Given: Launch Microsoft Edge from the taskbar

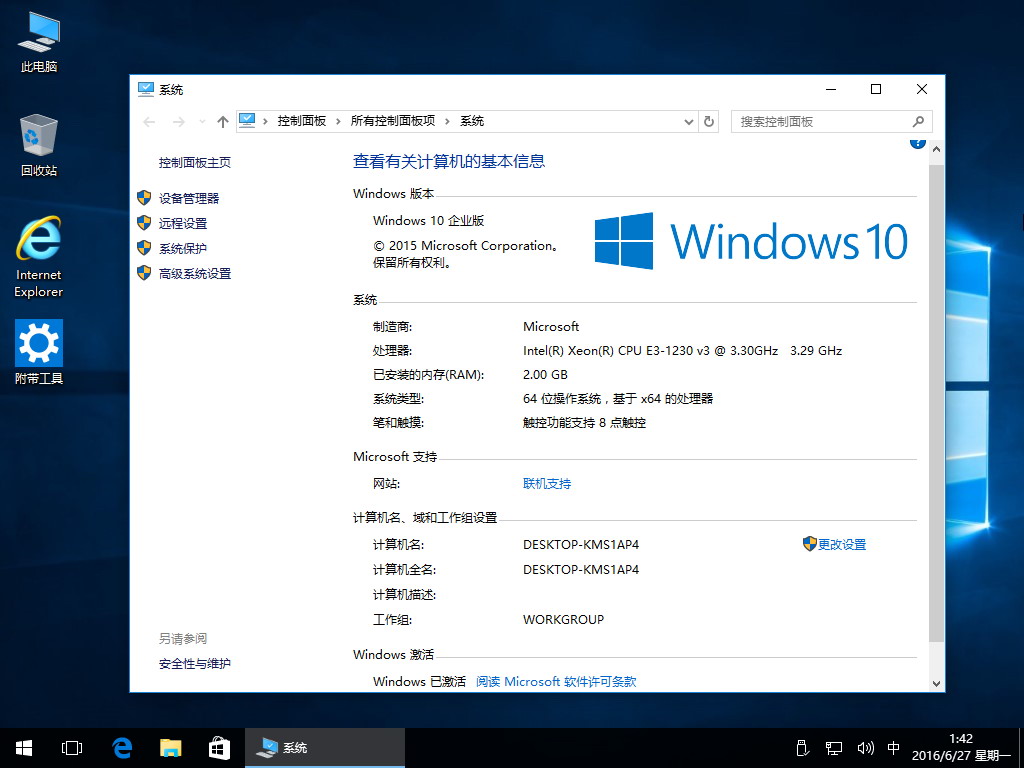Looking at the screenshot, I should (x=122, y=748).
